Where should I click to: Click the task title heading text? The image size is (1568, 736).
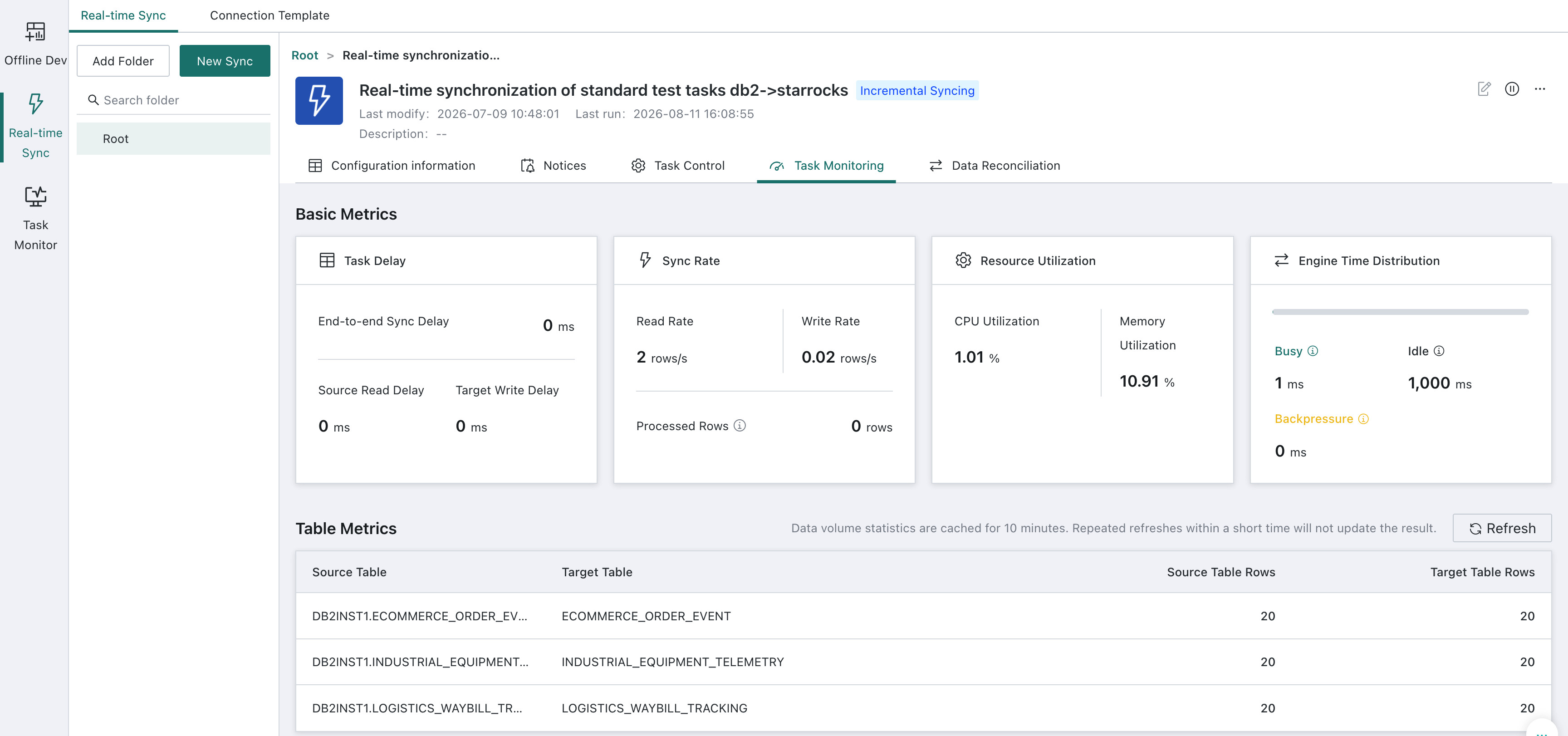603,90
